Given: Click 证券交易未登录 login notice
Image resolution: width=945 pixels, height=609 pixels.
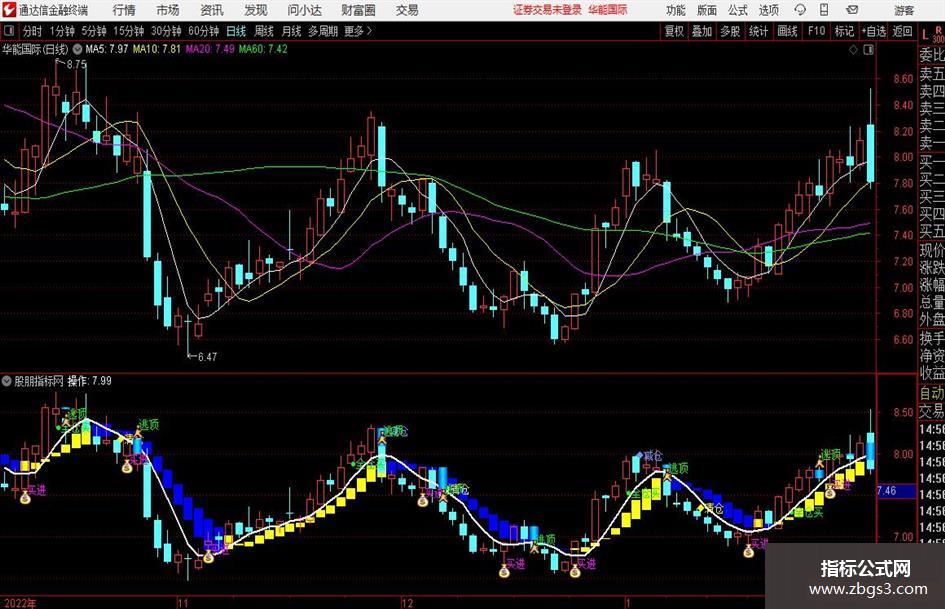Looking at the screenshot, I should 547,10.
